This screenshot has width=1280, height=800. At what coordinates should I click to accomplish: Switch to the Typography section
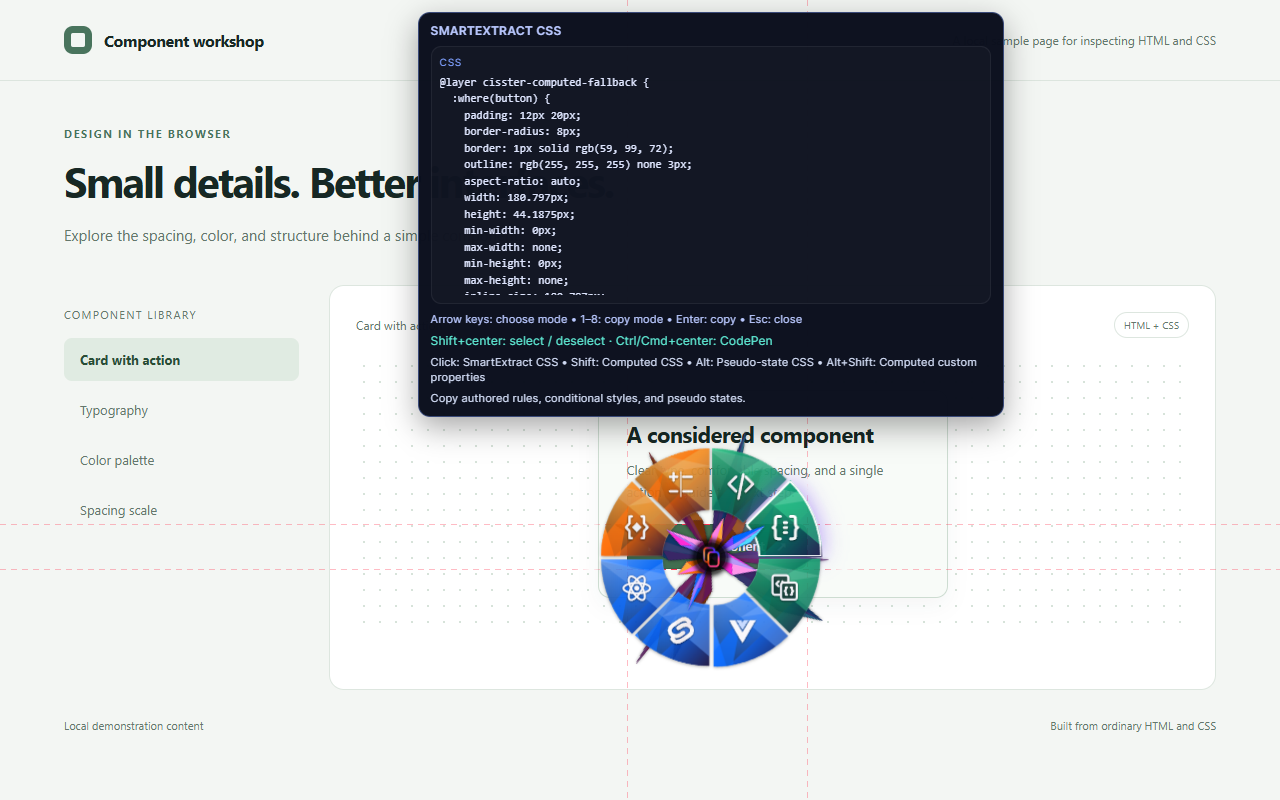181,410
